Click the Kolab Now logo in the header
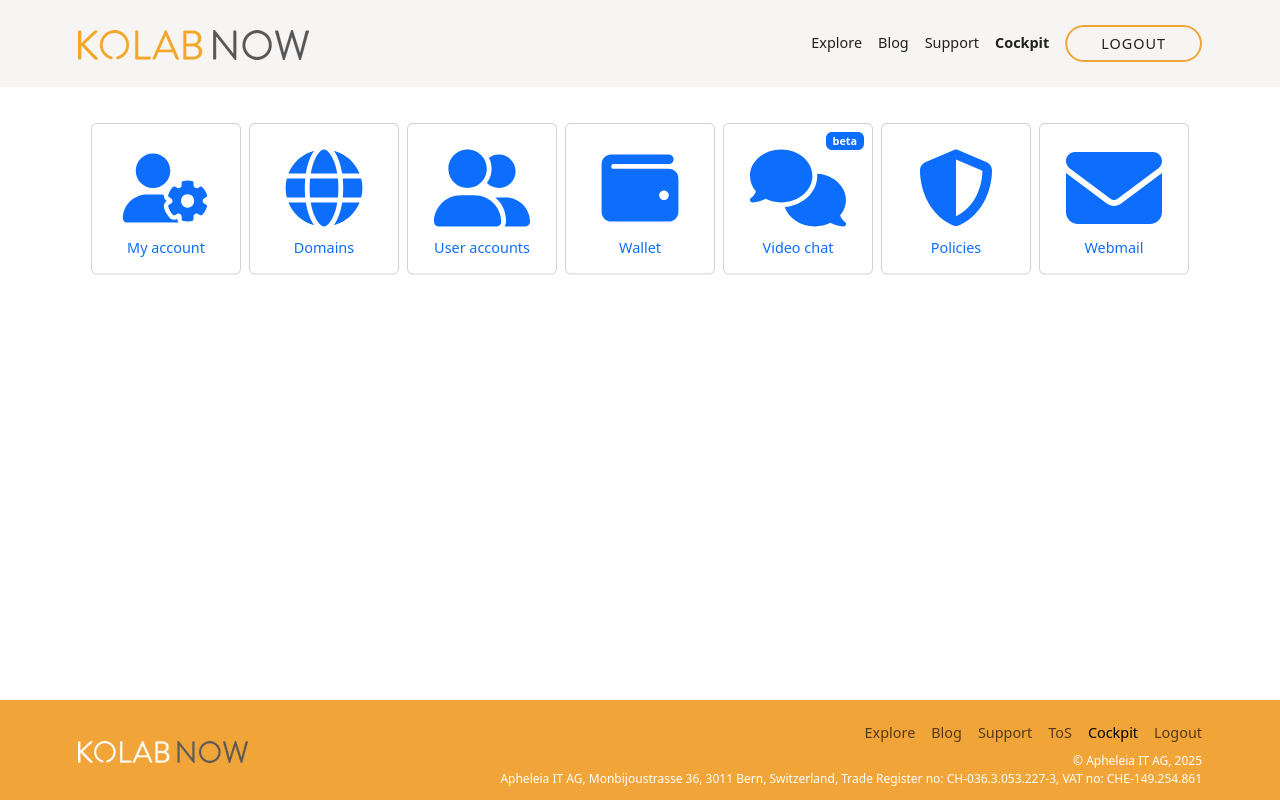 coord(193,43)
